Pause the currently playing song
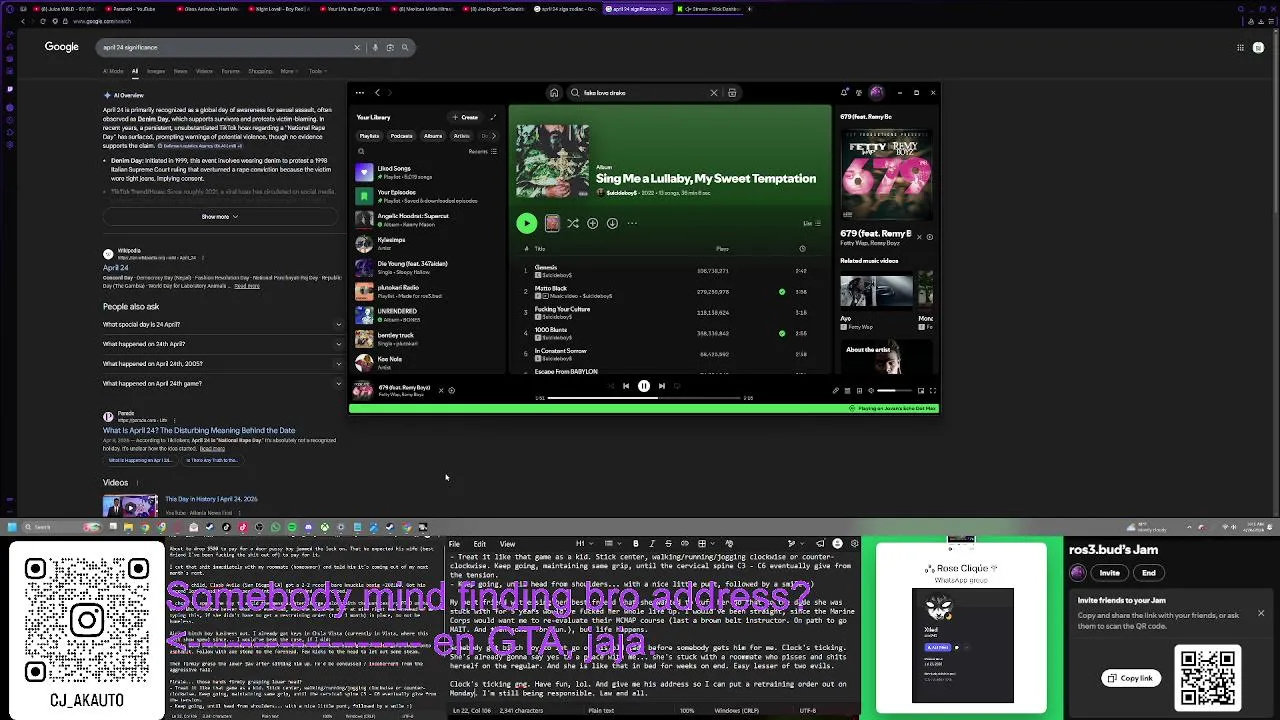This screenshot has width=1280, height=720. point(644,386)
